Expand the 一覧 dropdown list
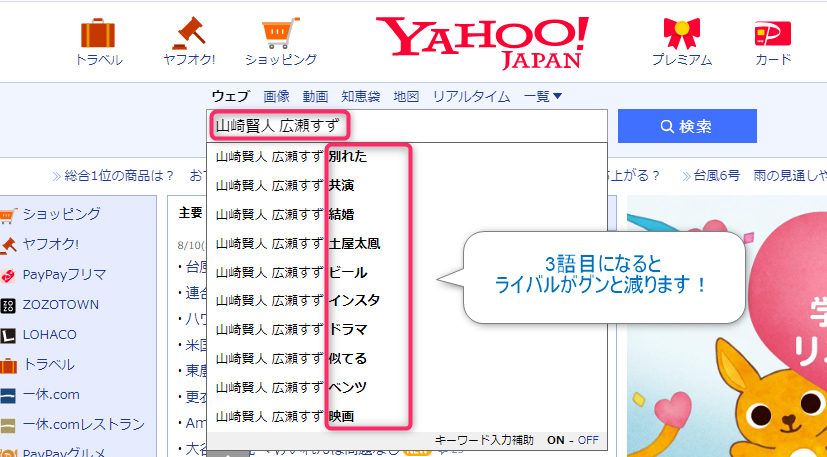Image resolution: width=827 pixels, height=457 pixels. click(x=543, y=96)
